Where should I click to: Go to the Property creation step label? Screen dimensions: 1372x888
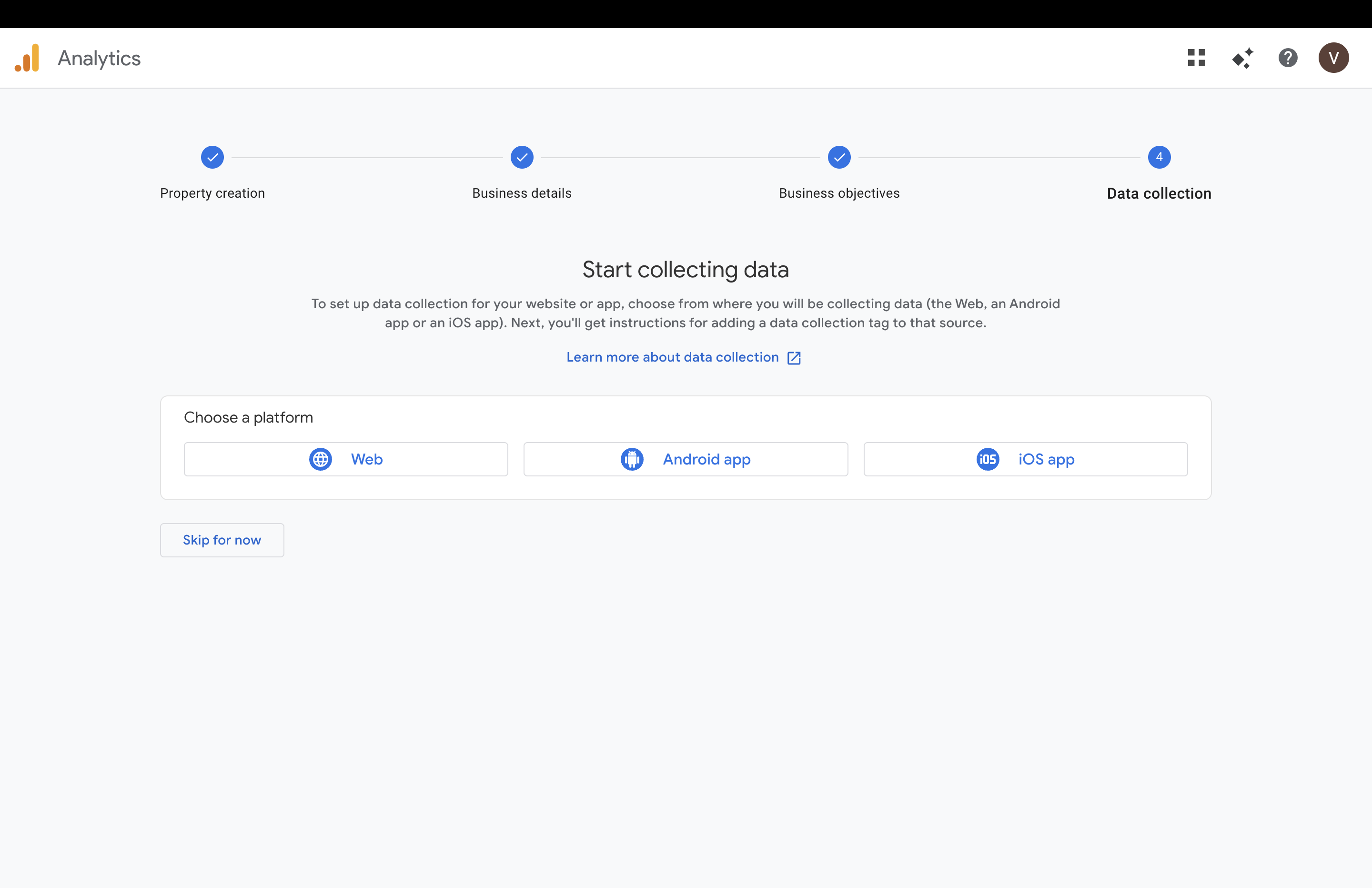coord(212,193)
